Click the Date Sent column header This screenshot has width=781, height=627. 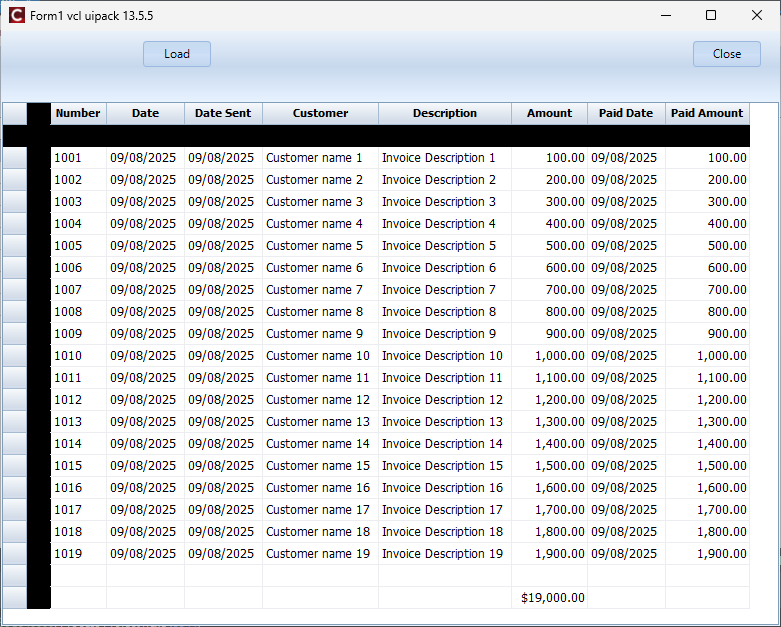pyautogui.click(x=223, y=113)
